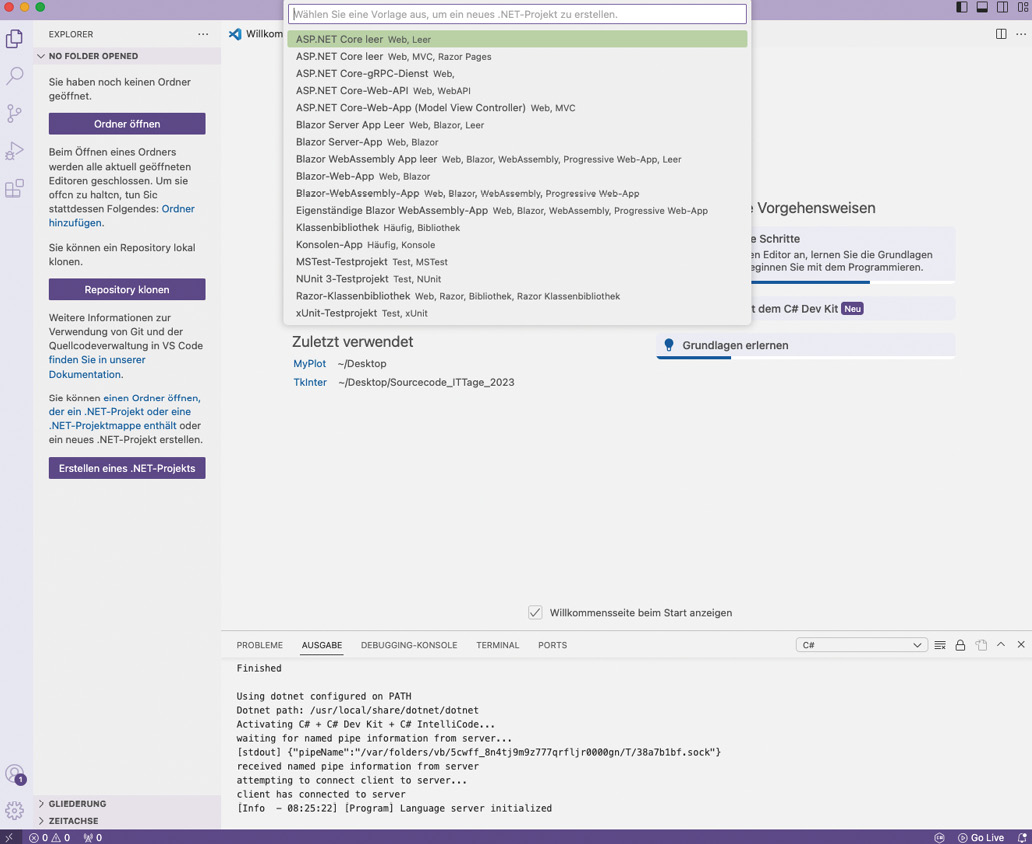Toggle bottom panel layout icon
1032x844 pixels.
[982, 7]
